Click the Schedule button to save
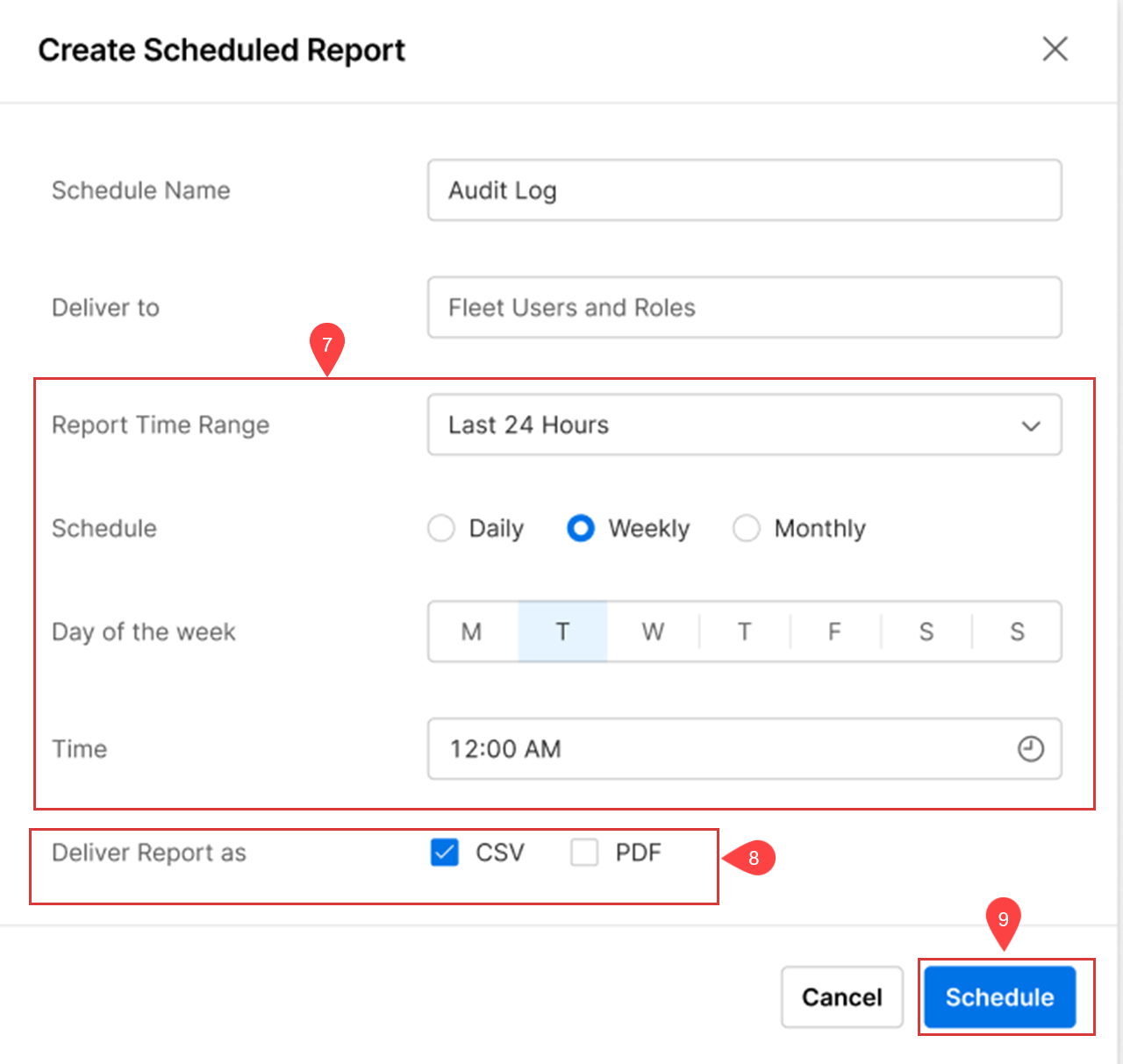The height and width of the screenshot is (1064, 1123). pyautogui.click(x=998, y=997)
